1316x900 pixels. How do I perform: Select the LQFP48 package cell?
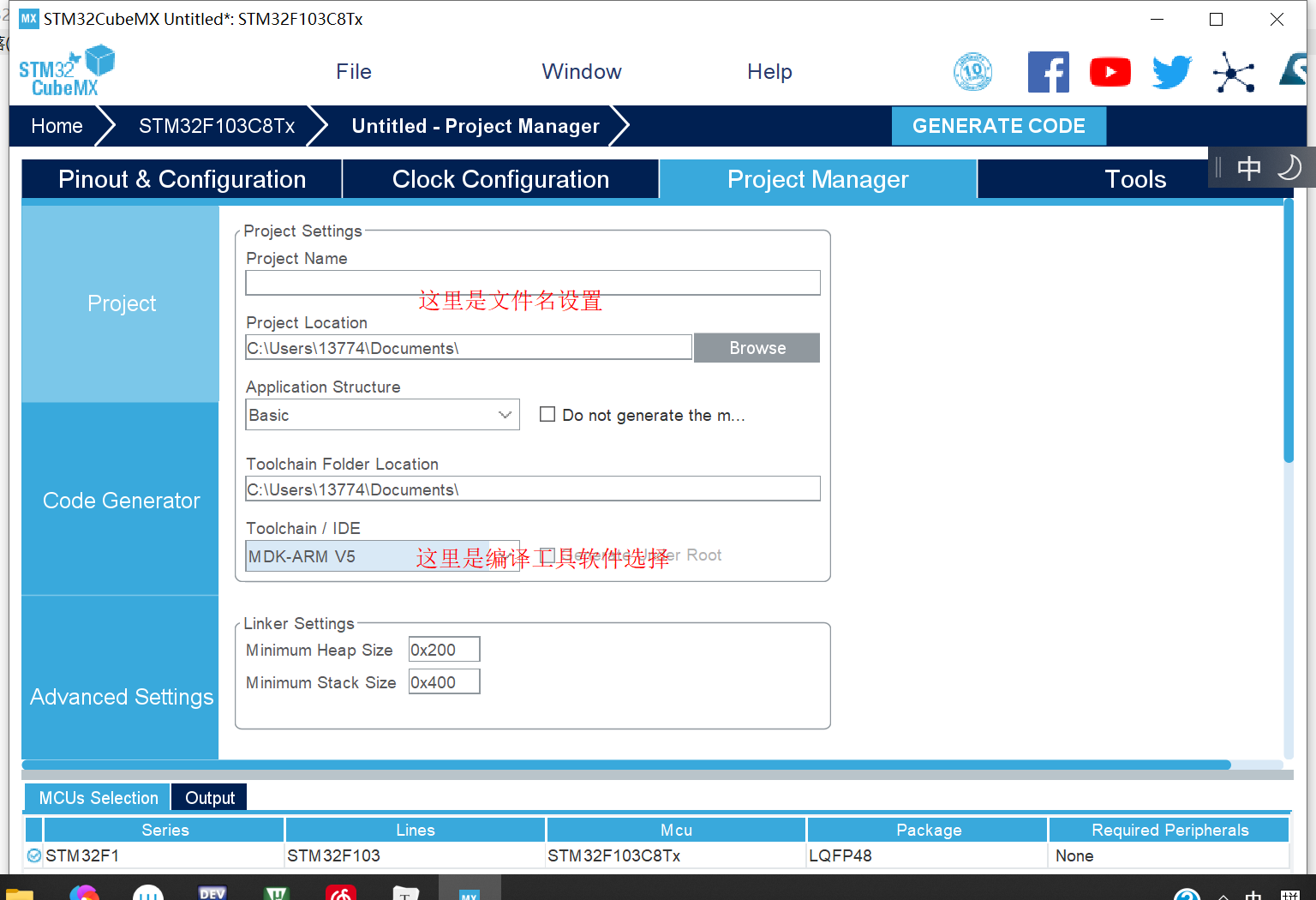point(928,855)
